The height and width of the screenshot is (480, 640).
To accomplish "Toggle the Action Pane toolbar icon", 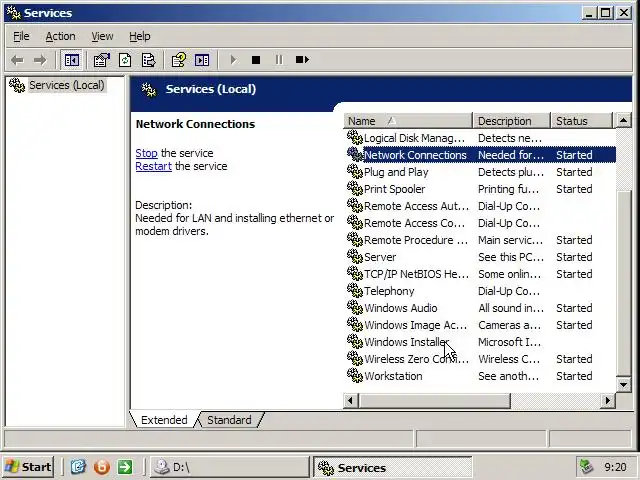I will click(202, 60).
